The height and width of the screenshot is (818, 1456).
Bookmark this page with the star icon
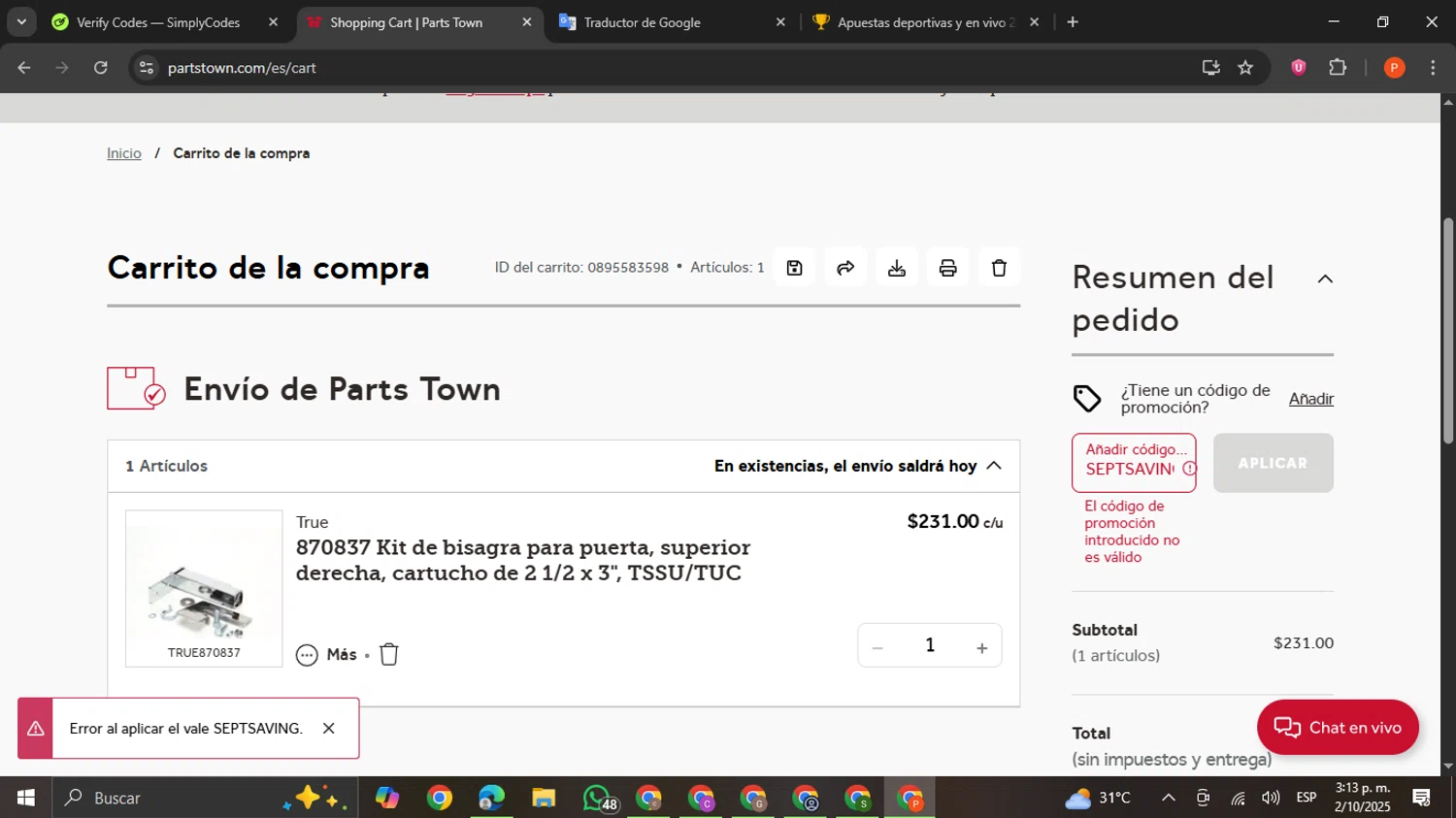point(1245,68)
